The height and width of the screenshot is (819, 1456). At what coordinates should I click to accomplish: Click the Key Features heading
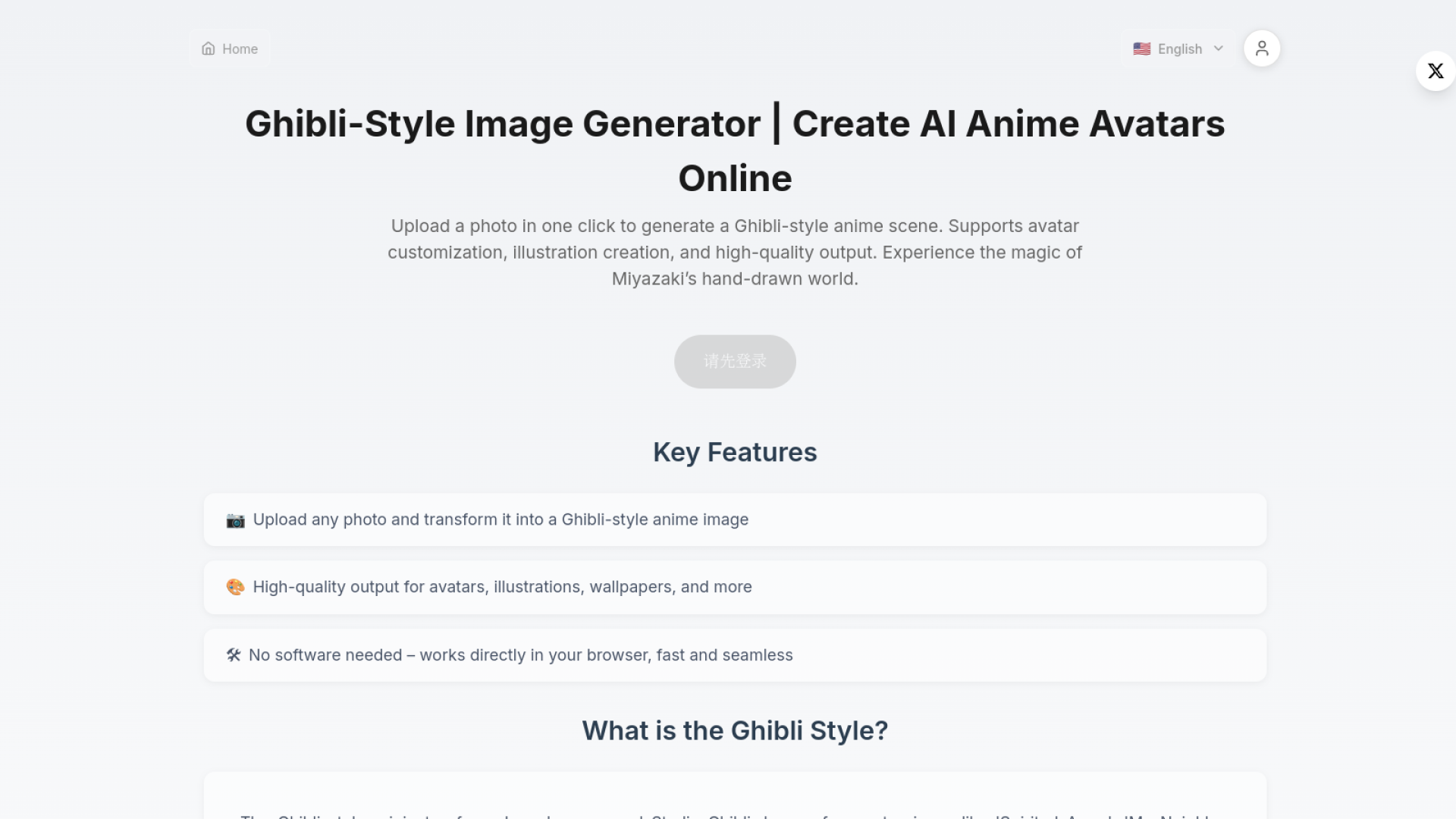point(734,452)
